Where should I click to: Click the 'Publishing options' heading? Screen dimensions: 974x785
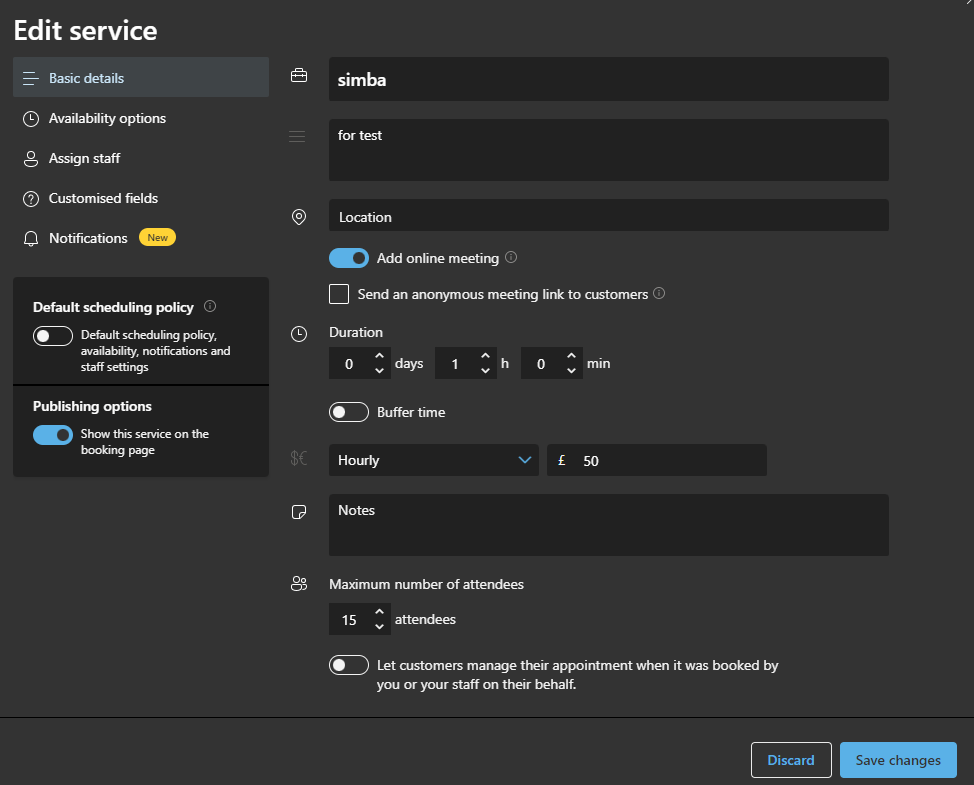(x=92, y=406)
